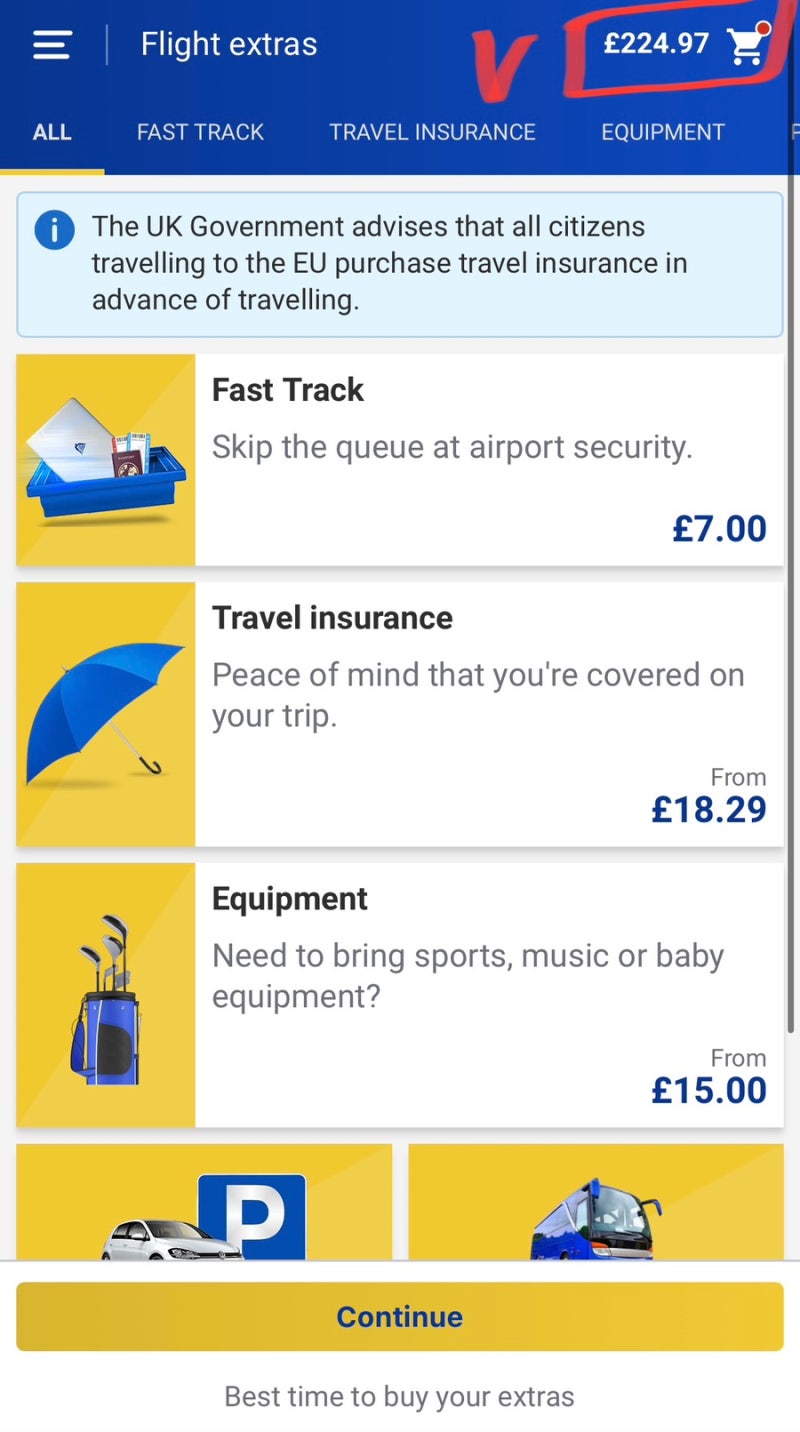Tap the golf bag equipment image
The image size is (800, 1432).
pyautogui.click(x=106, y=995)
